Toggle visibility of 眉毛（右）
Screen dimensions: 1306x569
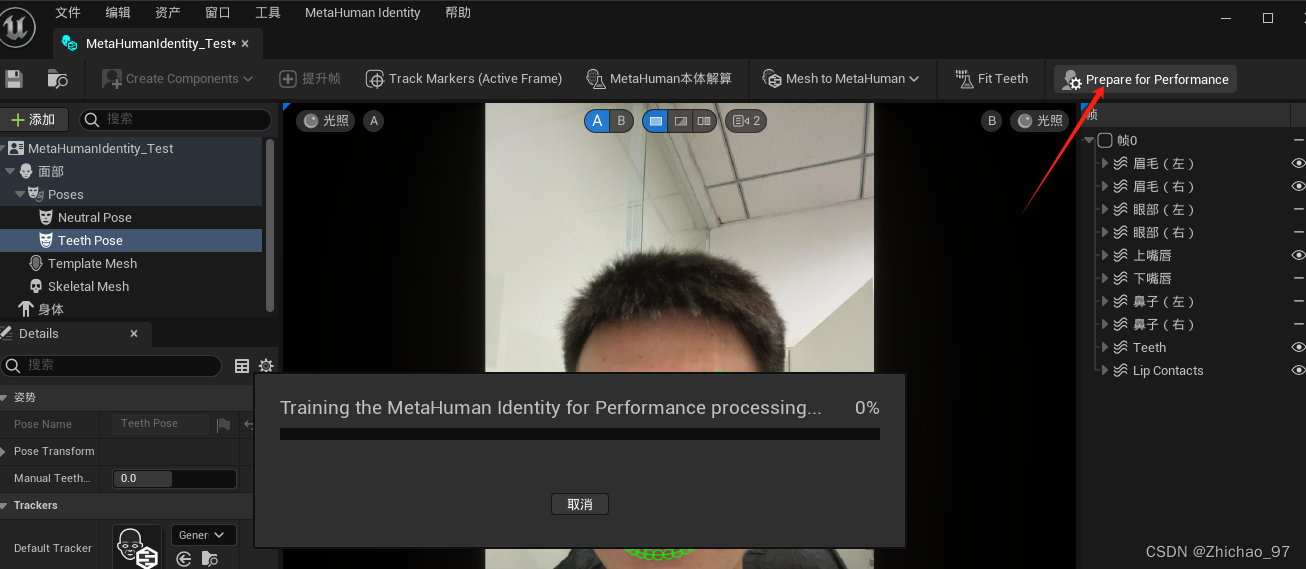tap(1299, 186)
